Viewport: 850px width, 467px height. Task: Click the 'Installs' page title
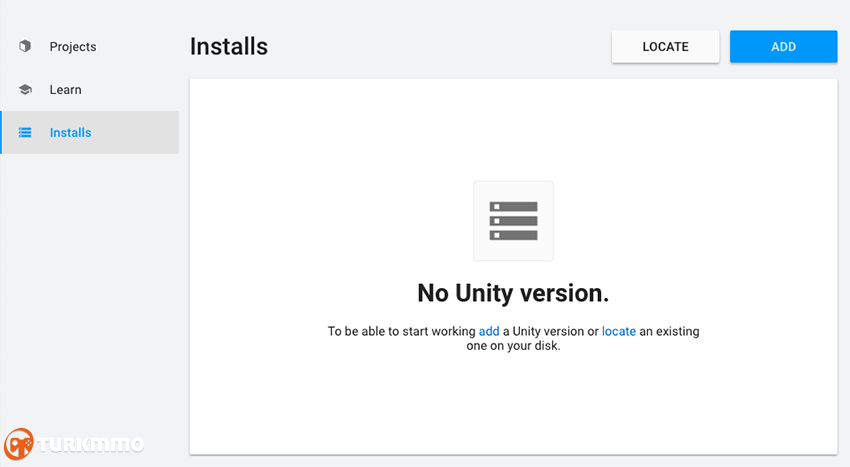pos(229,47)
